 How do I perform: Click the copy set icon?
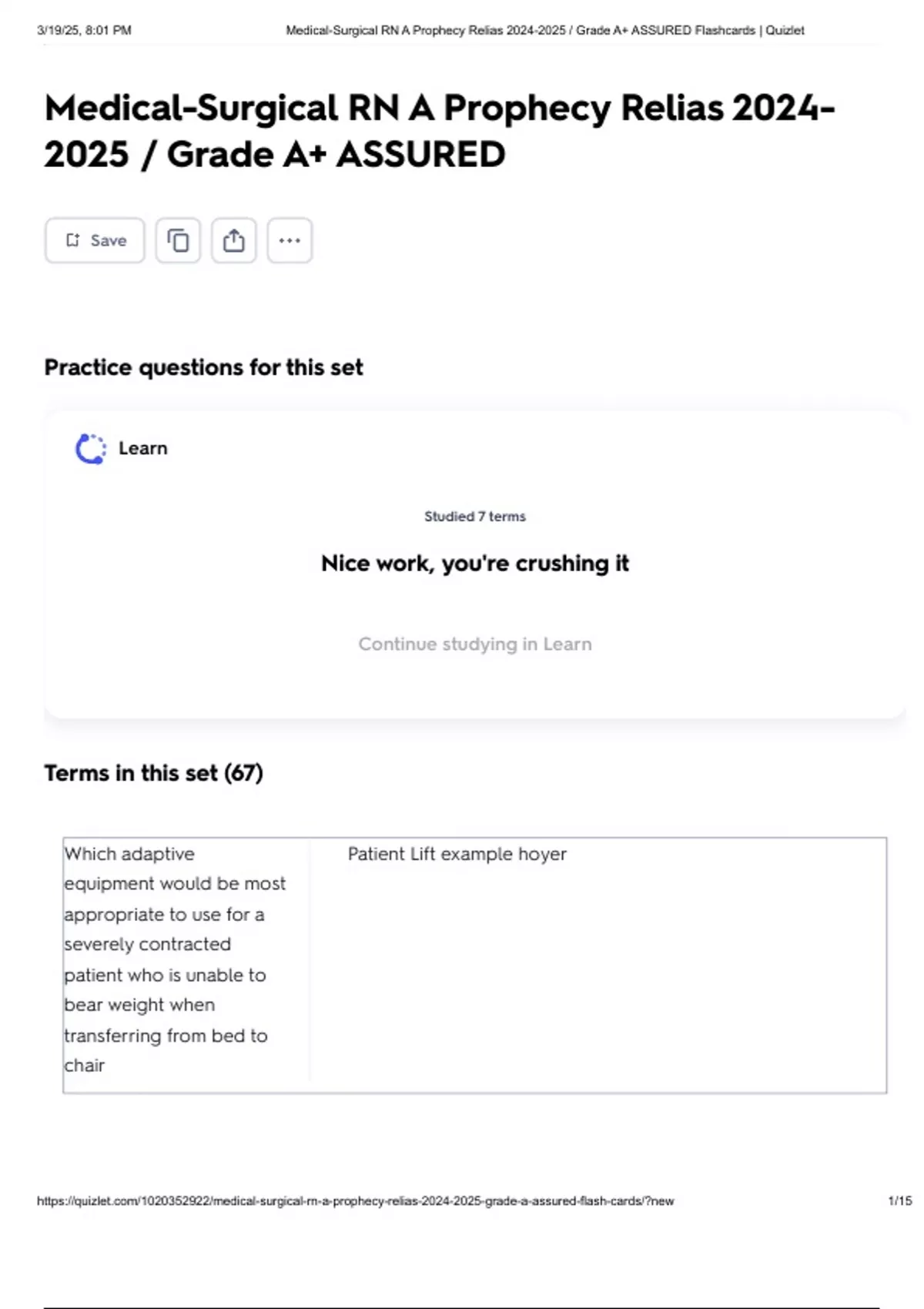pyautogui.click(x=178, y=240)
